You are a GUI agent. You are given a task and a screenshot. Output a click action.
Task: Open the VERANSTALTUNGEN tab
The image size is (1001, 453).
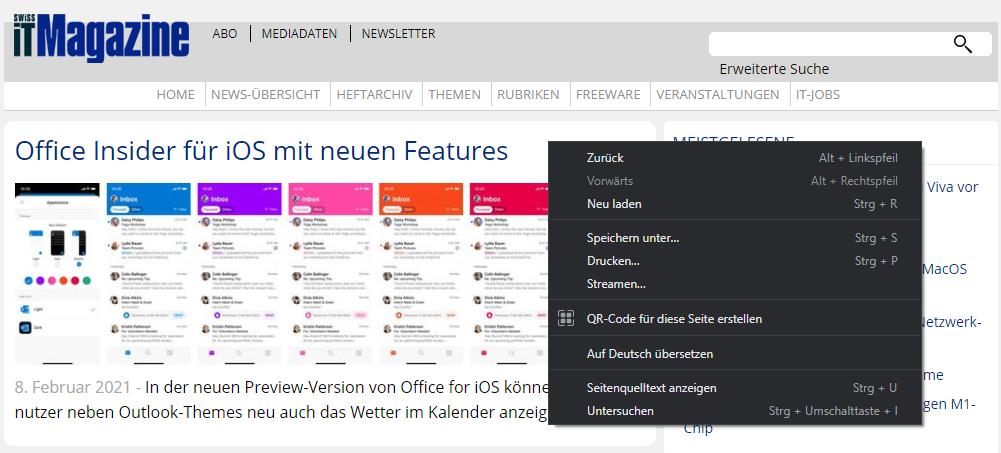[718, 94]
